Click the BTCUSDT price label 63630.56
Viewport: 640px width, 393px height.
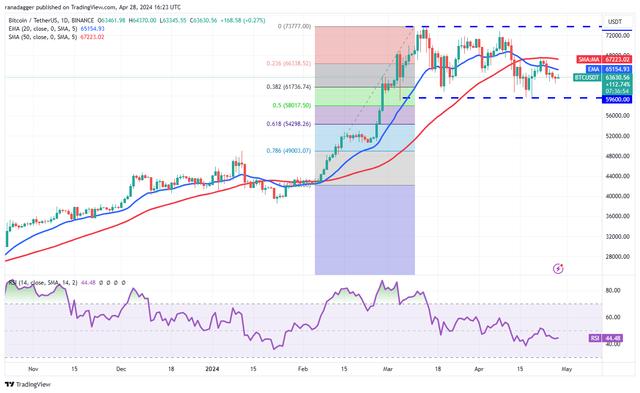pos(602,77)
